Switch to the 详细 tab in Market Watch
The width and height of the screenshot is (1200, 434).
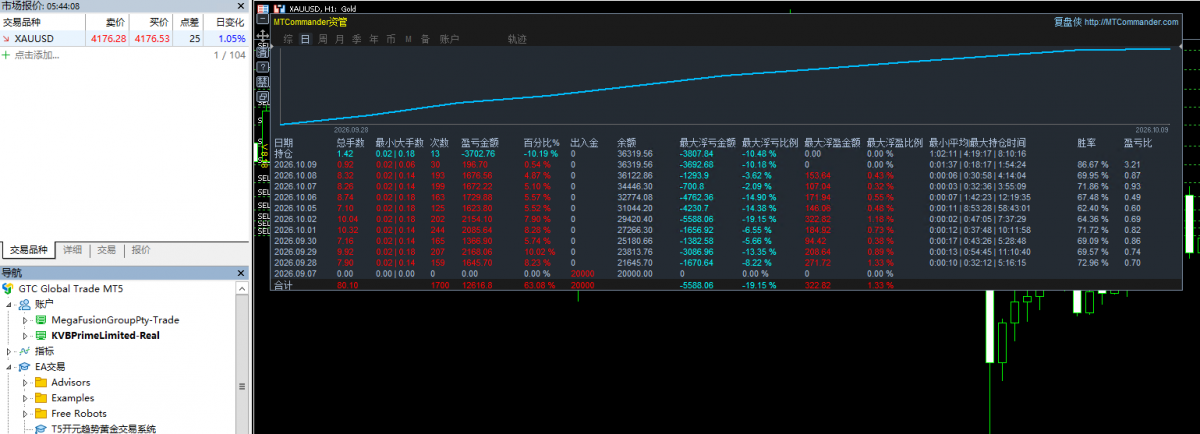pyautogui.click(x=72, y=250)
